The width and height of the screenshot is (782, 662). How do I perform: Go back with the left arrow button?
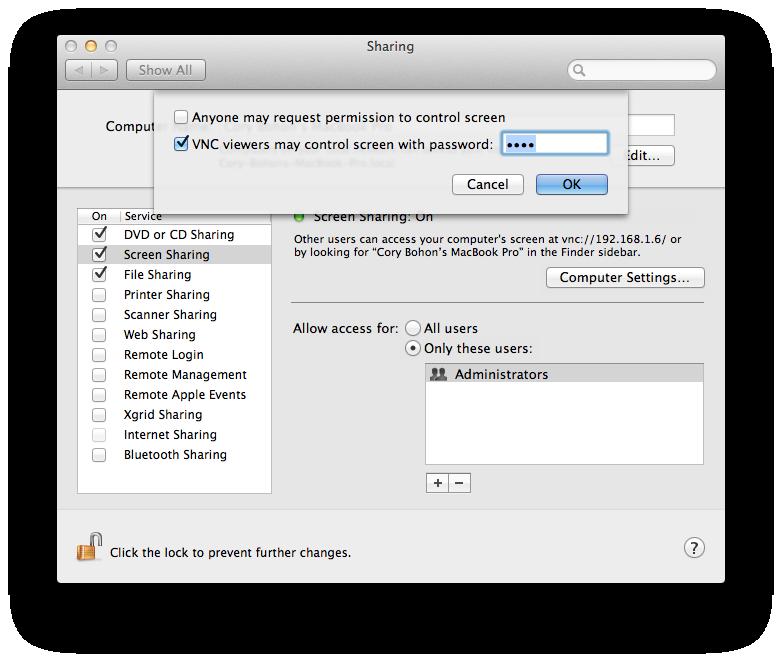(79, 70)
